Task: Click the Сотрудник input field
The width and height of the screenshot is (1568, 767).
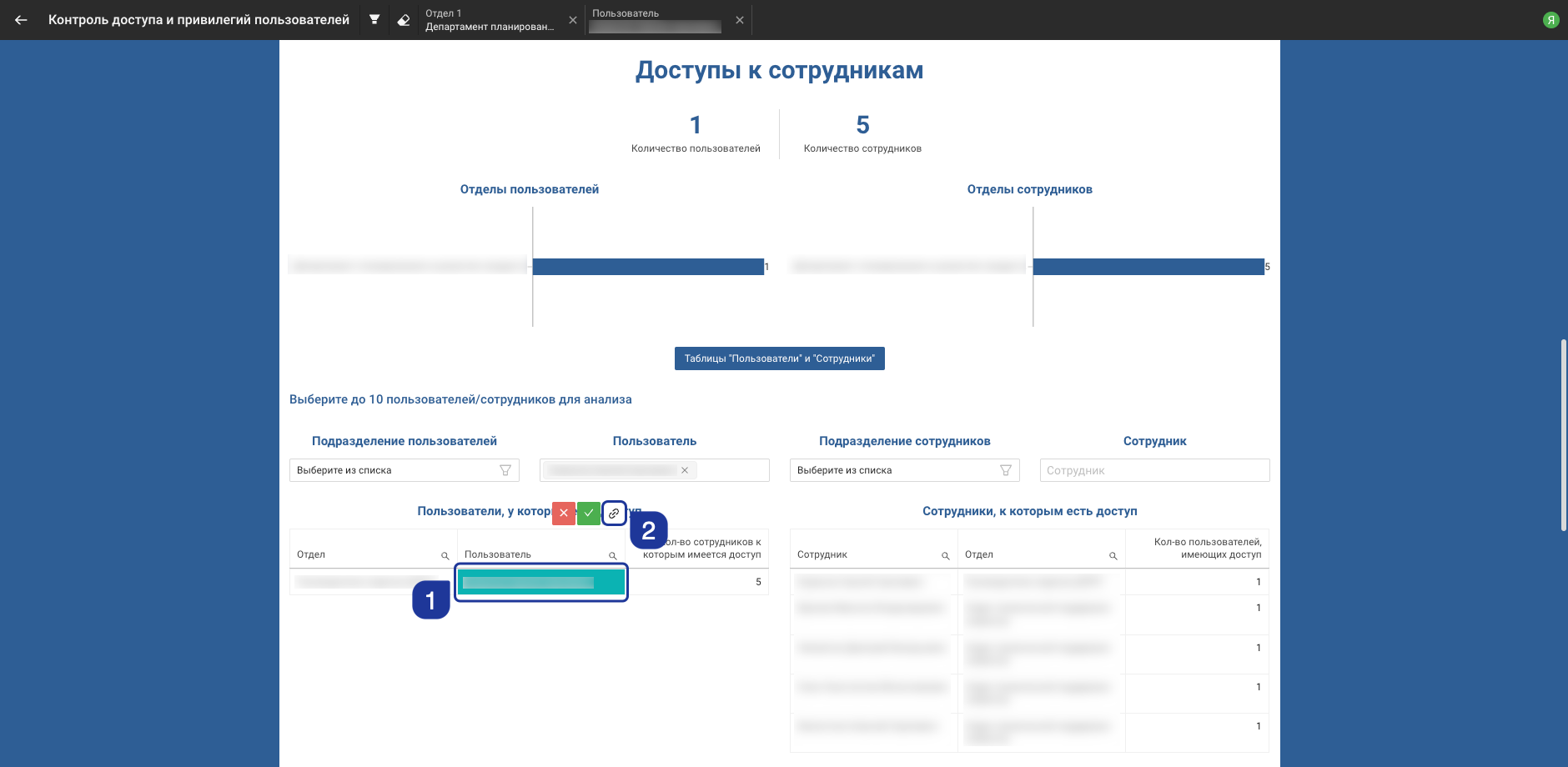Action: [1154, 470]
